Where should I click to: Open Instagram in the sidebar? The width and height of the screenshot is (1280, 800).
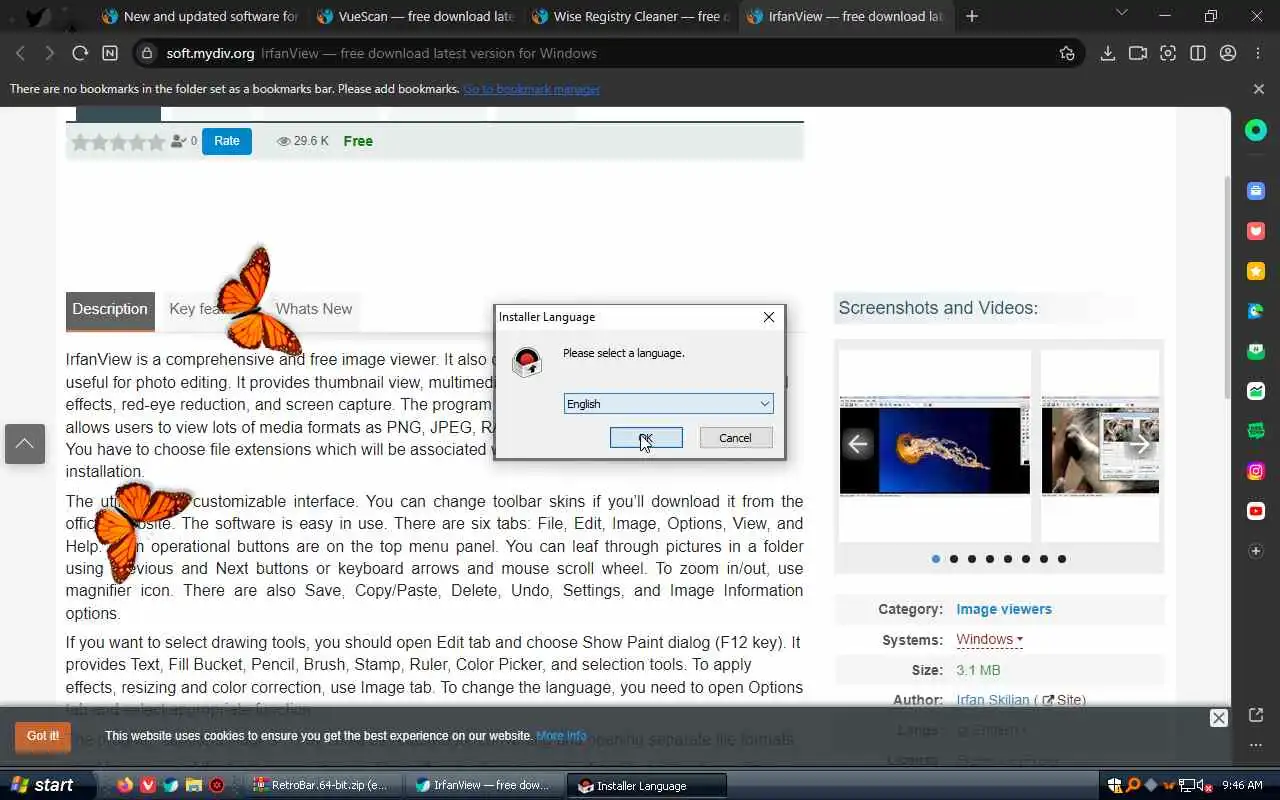[1256, 471]
